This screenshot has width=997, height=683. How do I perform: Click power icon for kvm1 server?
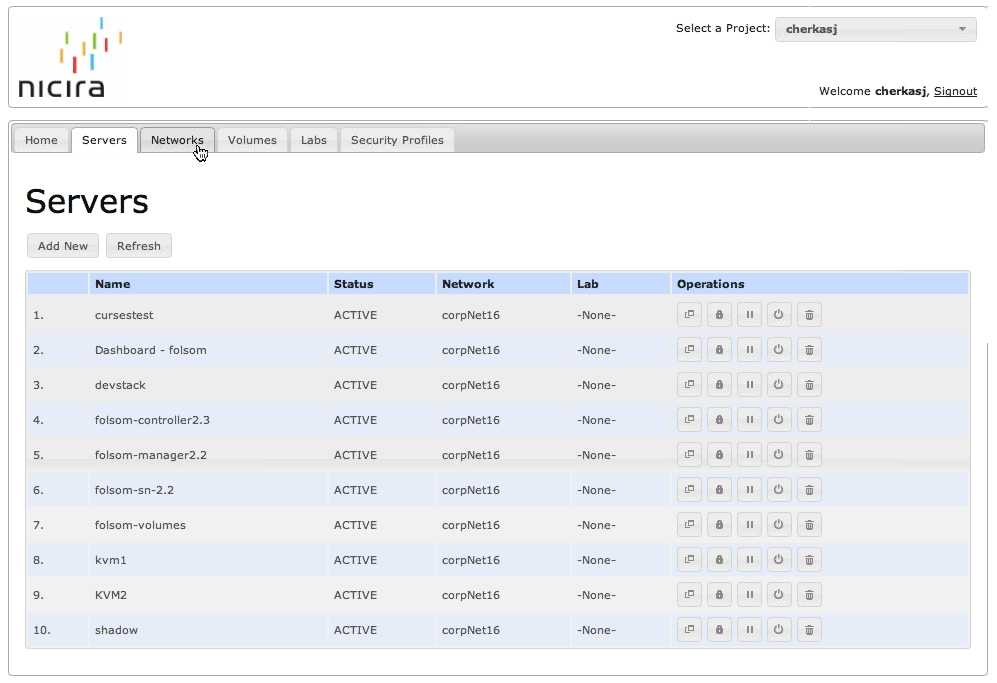779,560
